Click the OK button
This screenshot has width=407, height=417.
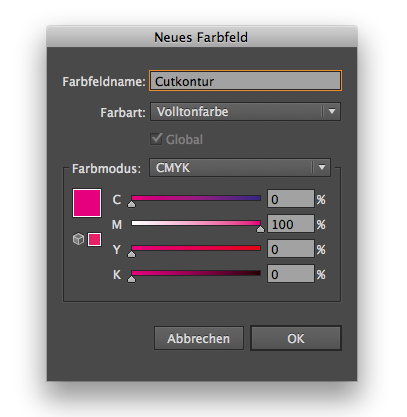[x=296, y=338]
